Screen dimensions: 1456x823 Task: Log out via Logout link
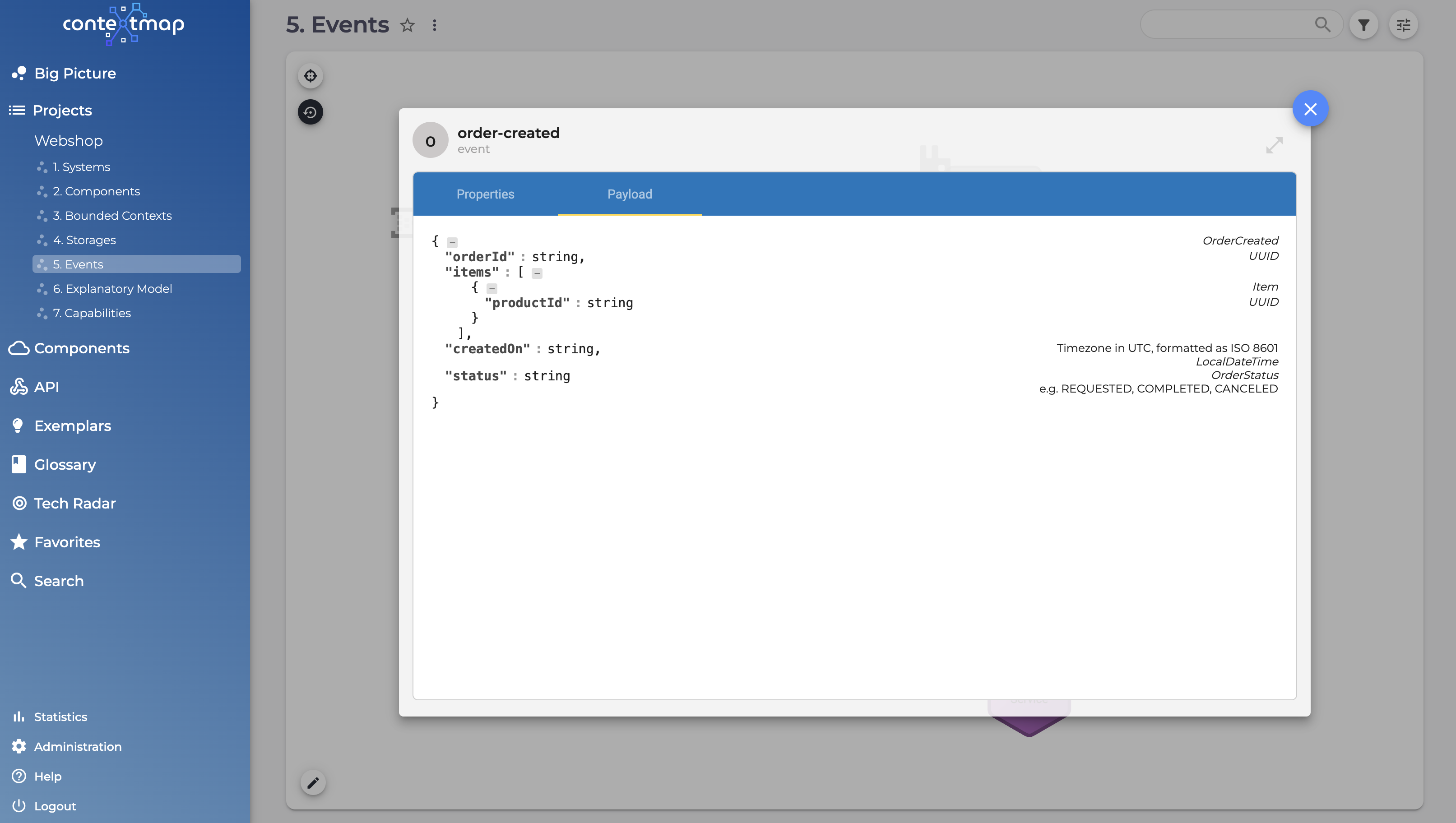pos(55,806)
